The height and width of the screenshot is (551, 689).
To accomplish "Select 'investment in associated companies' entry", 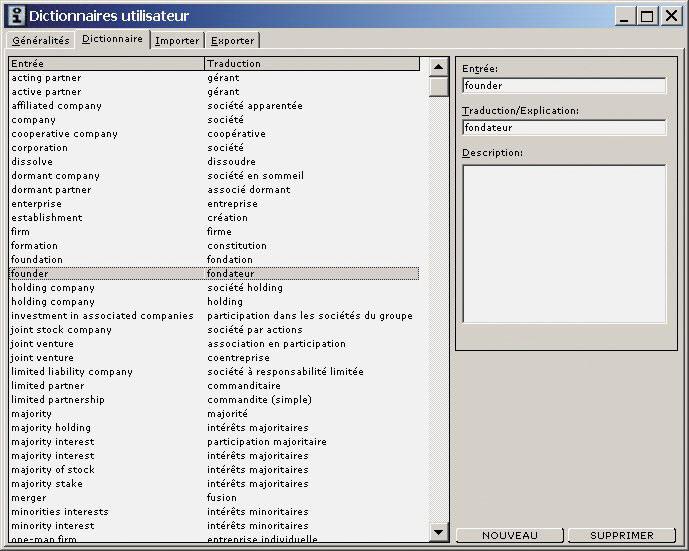I will click(x=214, y=316).
